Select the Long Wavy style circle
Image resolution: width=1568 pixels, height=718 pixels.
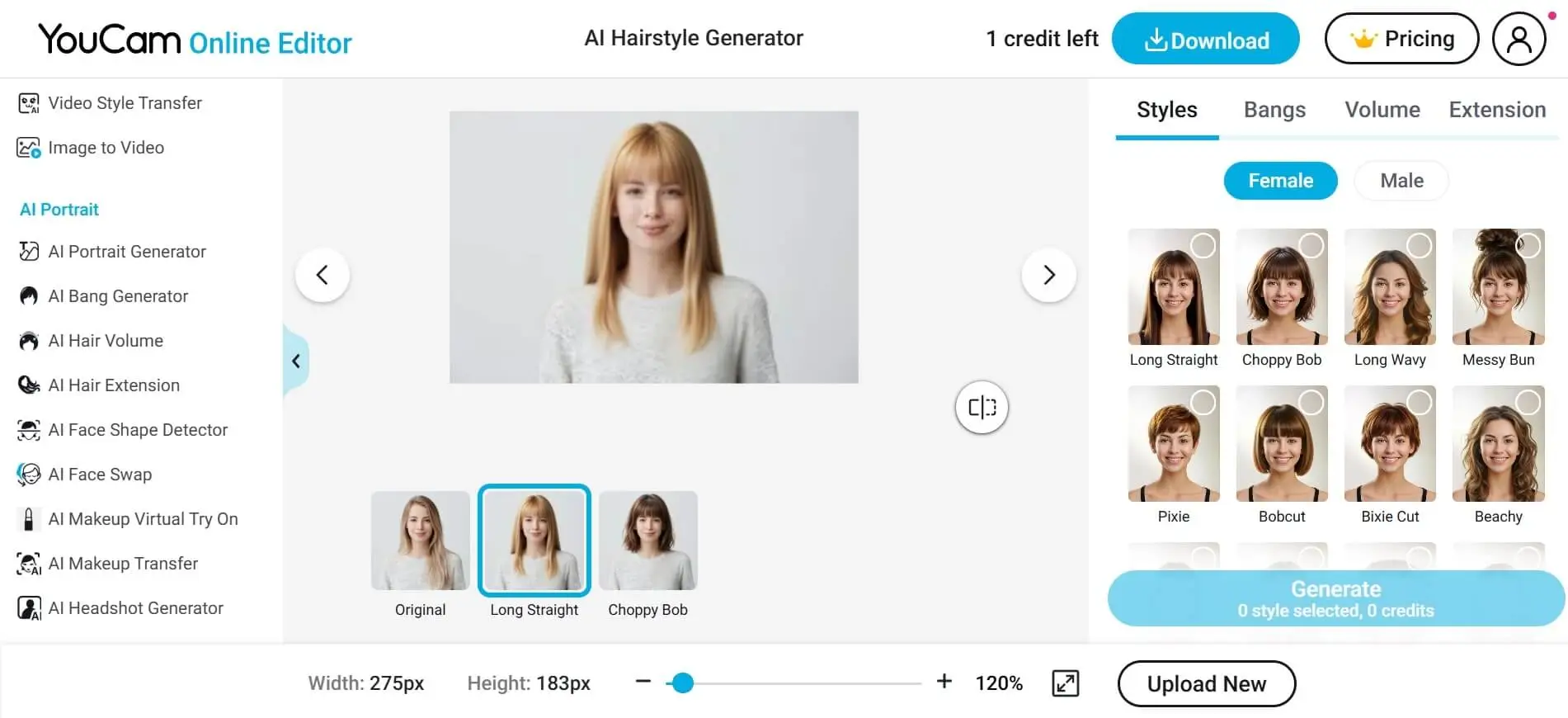1419,245
